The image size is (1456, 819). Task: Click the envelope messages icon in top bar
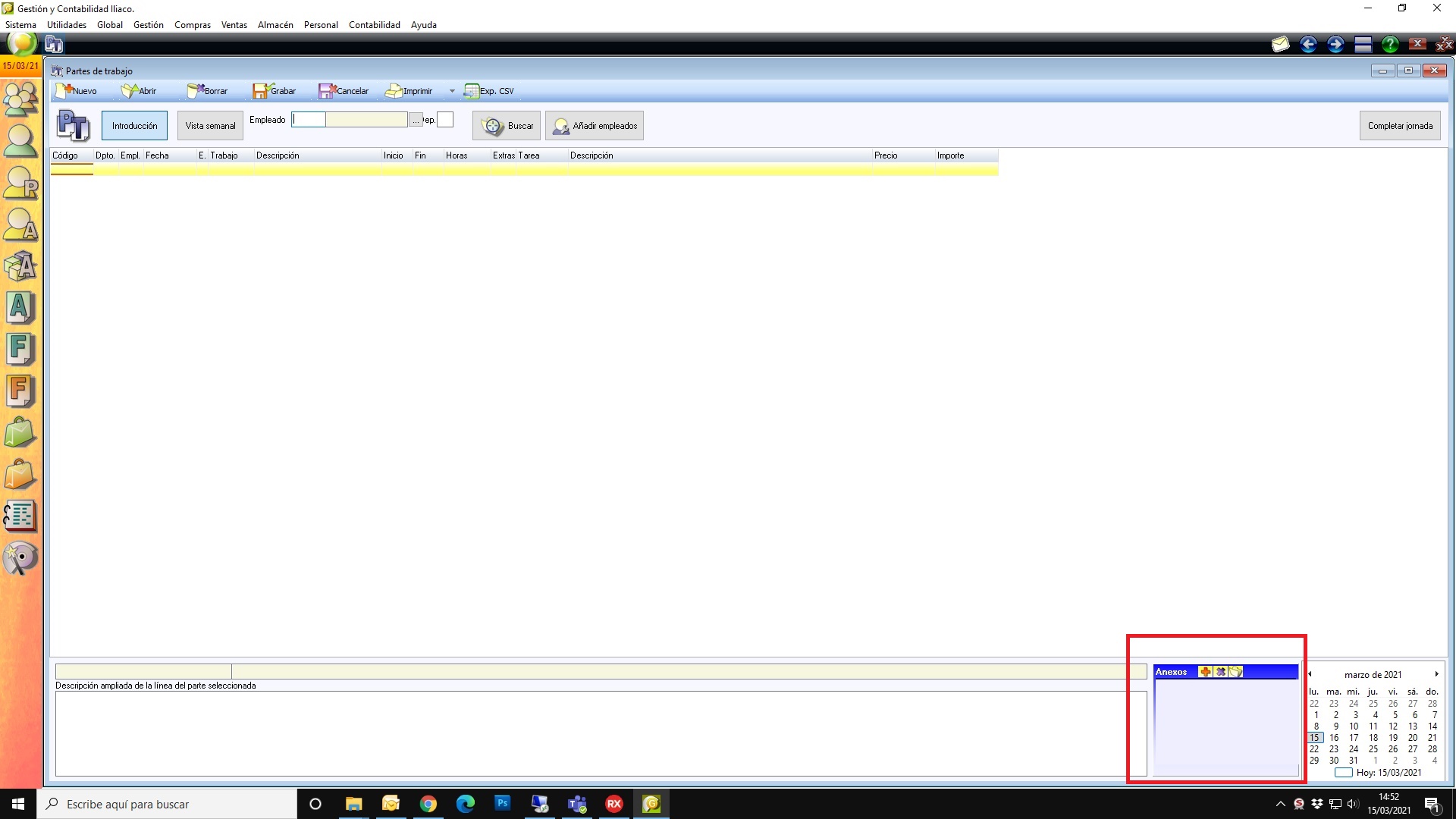(x=1281, y=45)
